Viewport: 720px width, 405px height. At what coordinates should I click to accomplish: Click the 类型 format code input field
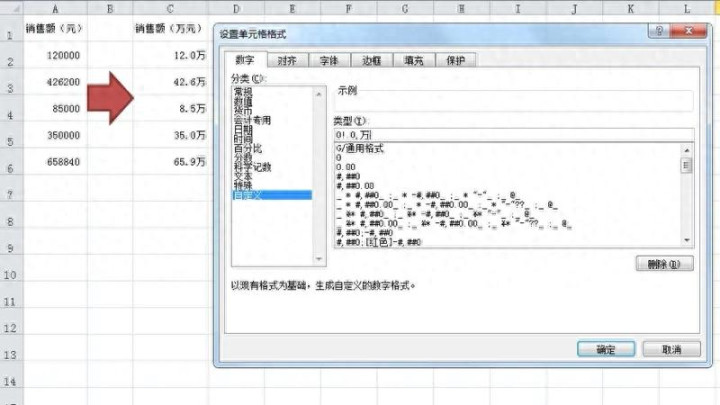tap(513, 135)
